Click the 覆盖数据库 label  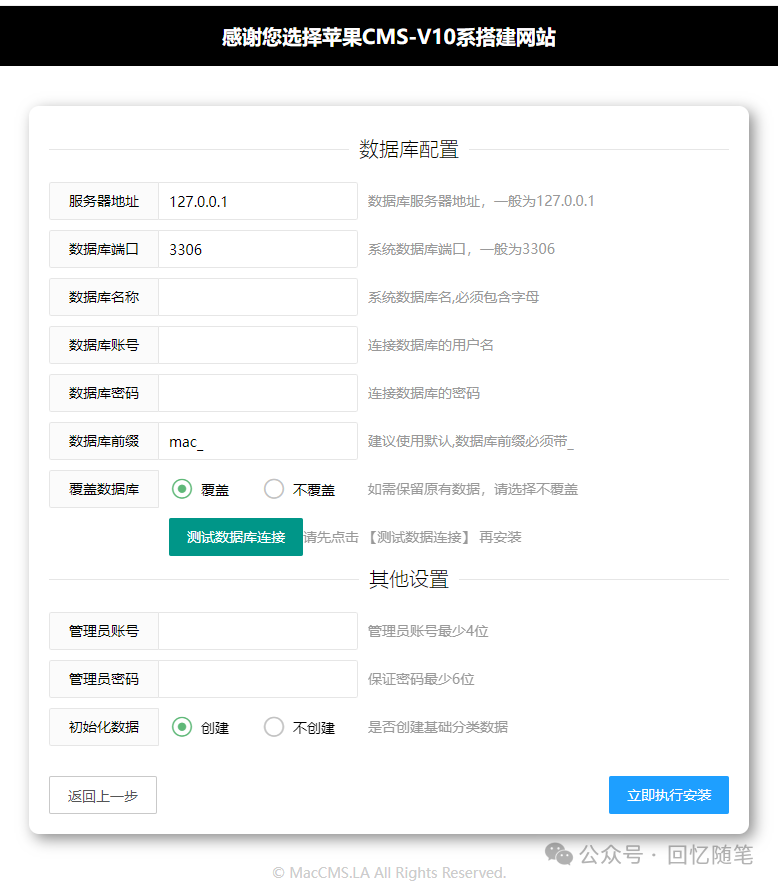(104, 489)
